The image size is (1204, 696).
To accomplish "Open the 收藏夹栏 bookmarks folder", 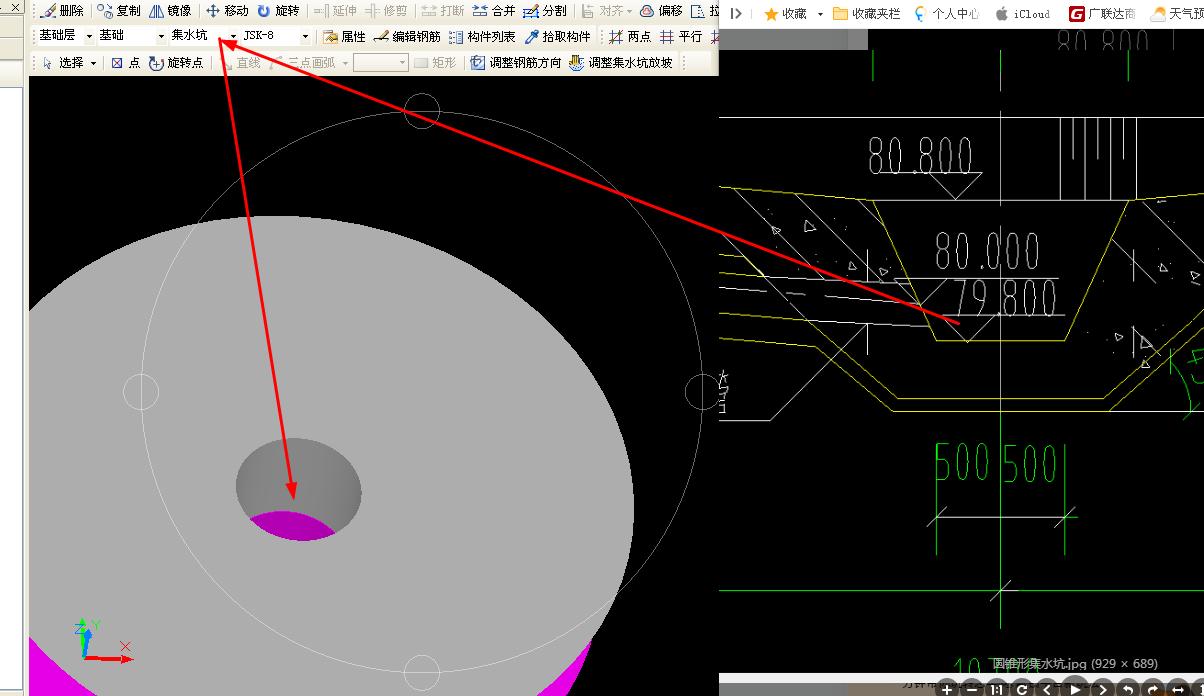I will pyautogui.click(x=866, y=14).
